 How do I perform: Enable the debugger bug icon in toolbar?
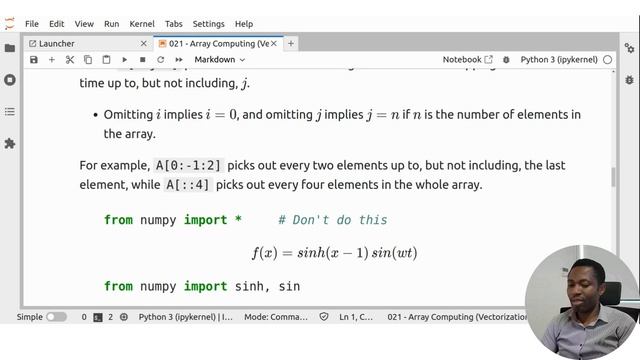(x=506, y=60)
